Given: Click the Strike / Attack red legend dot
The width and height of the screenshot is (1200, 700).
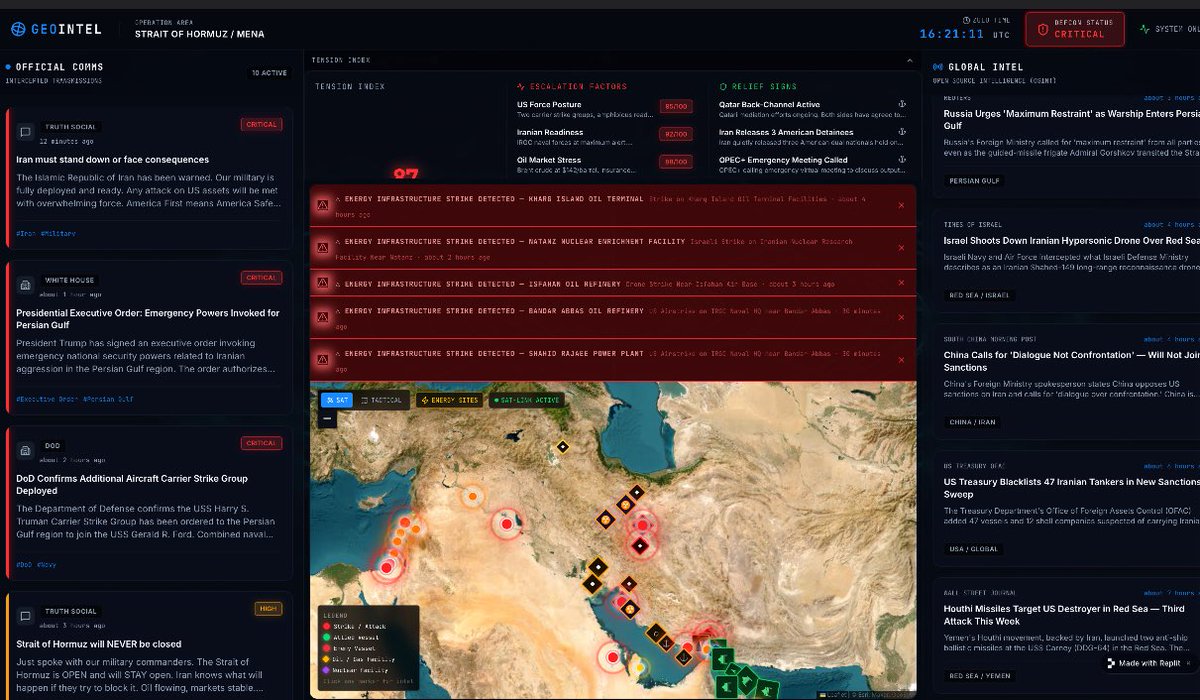Looking at the screenshot, I should pyautogui.click(x=326, y=626).
